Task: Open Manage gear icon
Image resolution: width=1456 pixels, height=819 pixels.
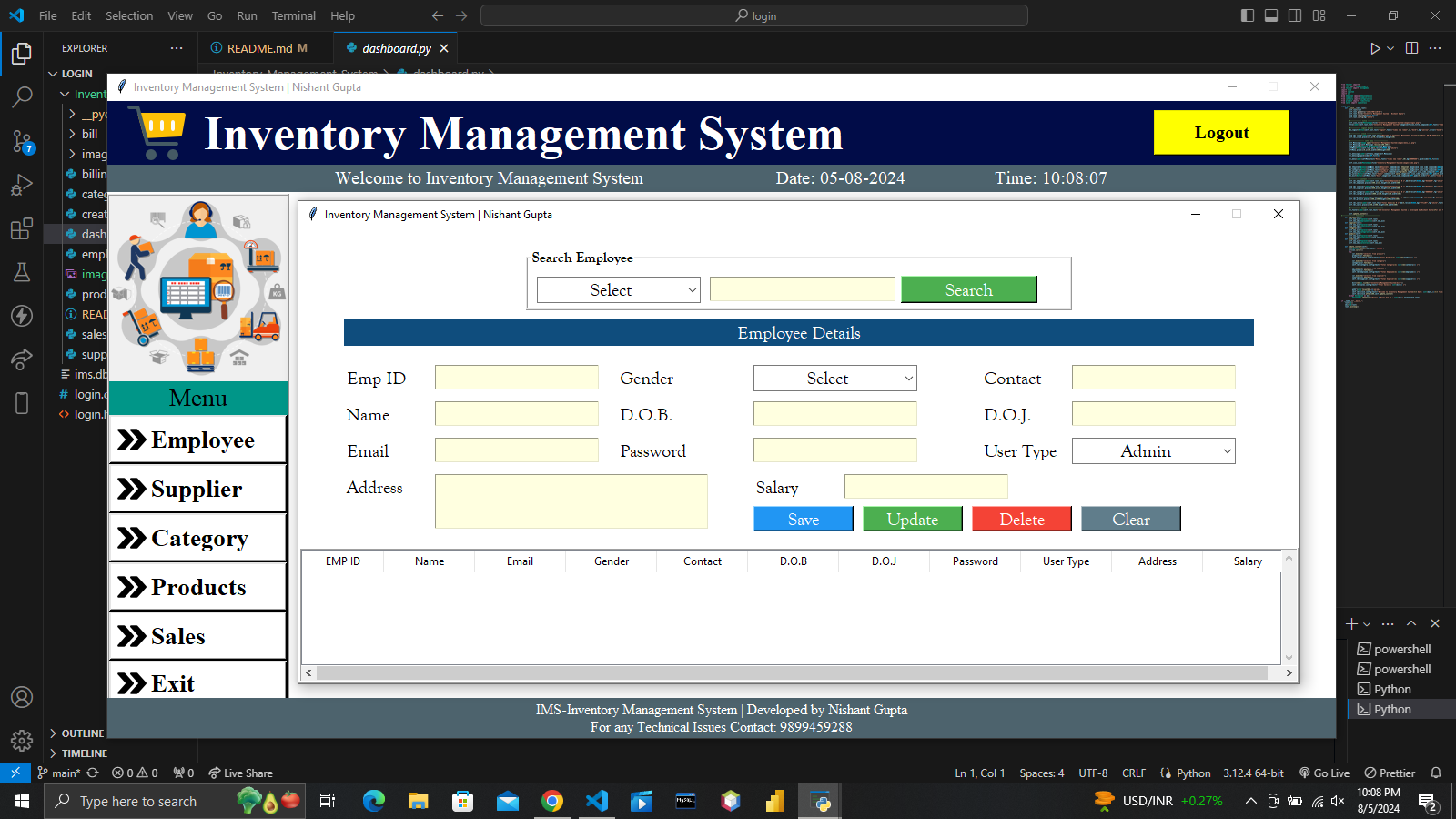Action: pos(22,741)
